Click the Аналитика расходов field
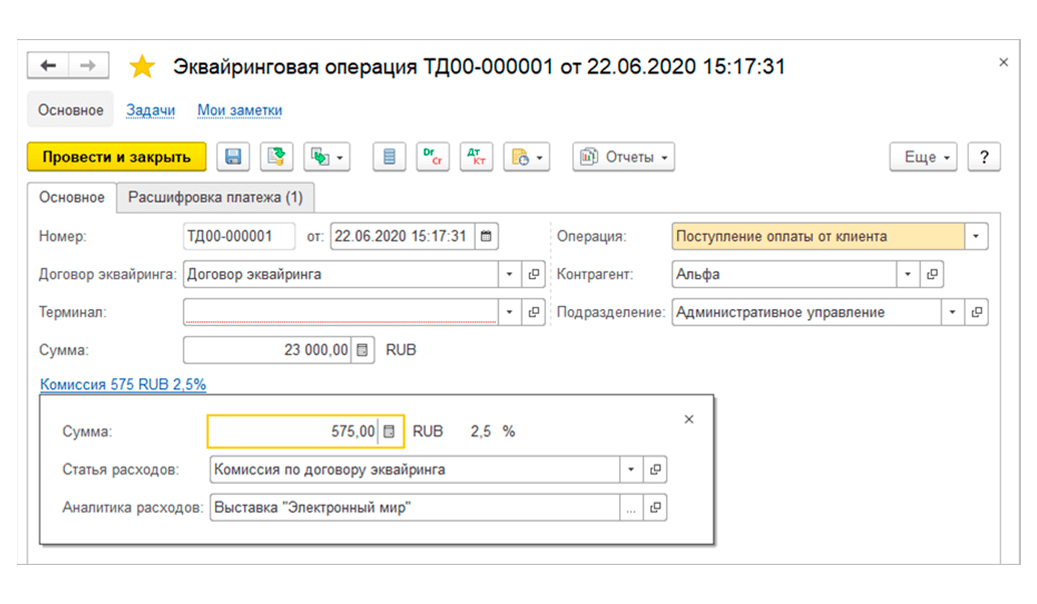 click(x=415, y=507)
